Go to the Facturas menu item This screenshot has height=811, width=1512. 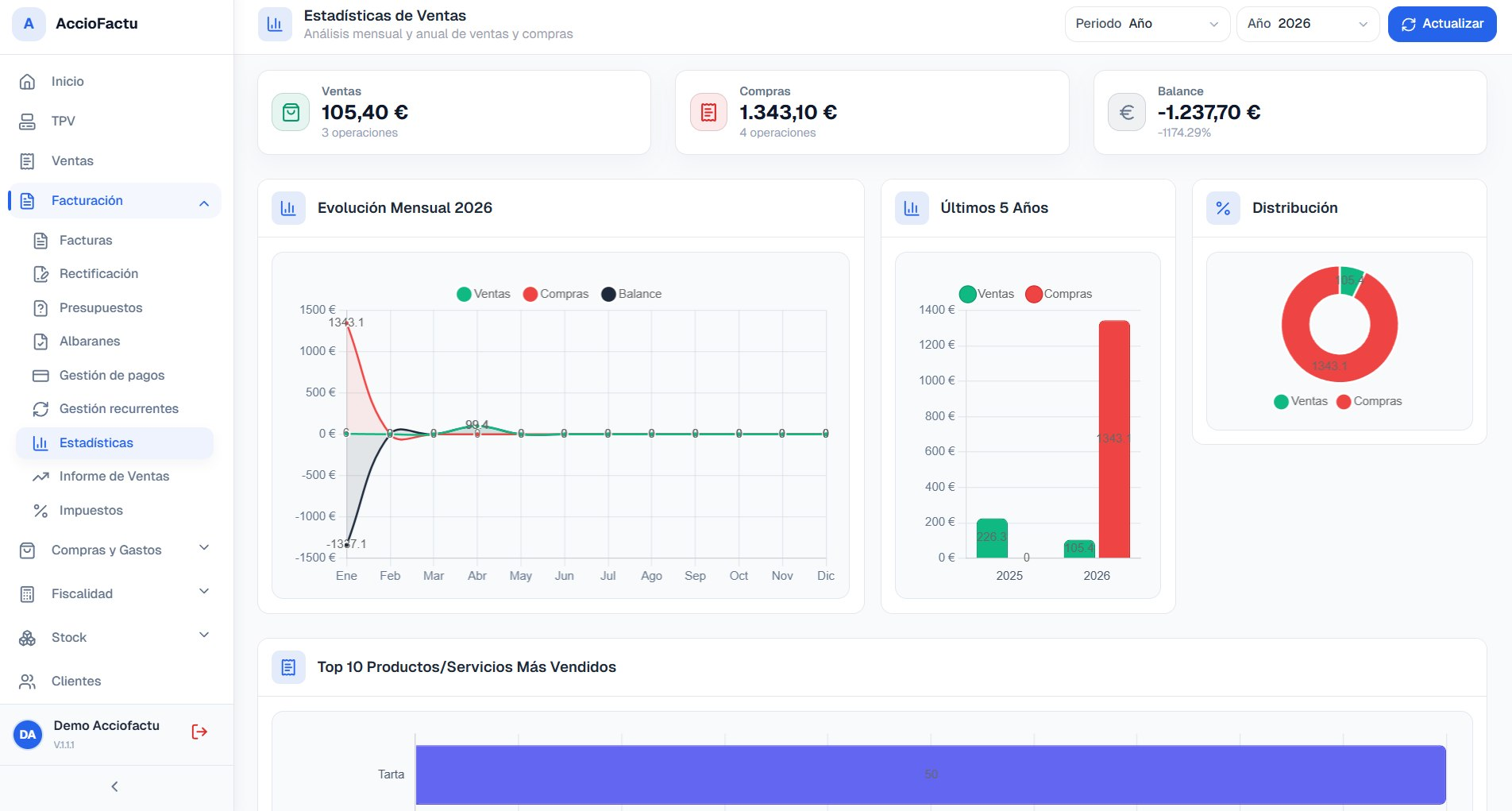click(x=115, y=241)
